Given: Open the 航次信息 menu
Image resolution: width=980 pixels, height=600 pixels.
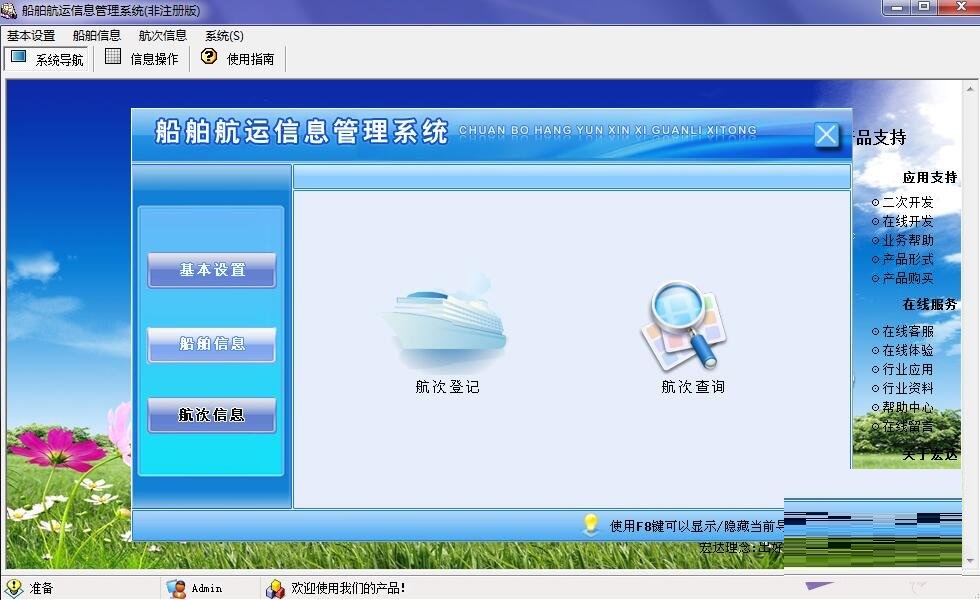Looking at the screenshot, I should (x=162, y=36).
